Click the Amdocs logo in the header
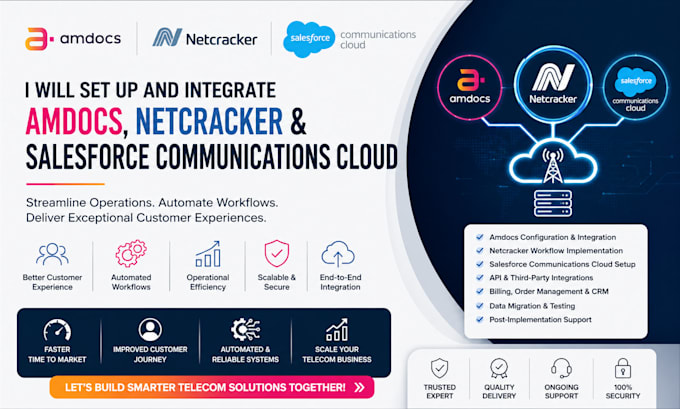 73,39
